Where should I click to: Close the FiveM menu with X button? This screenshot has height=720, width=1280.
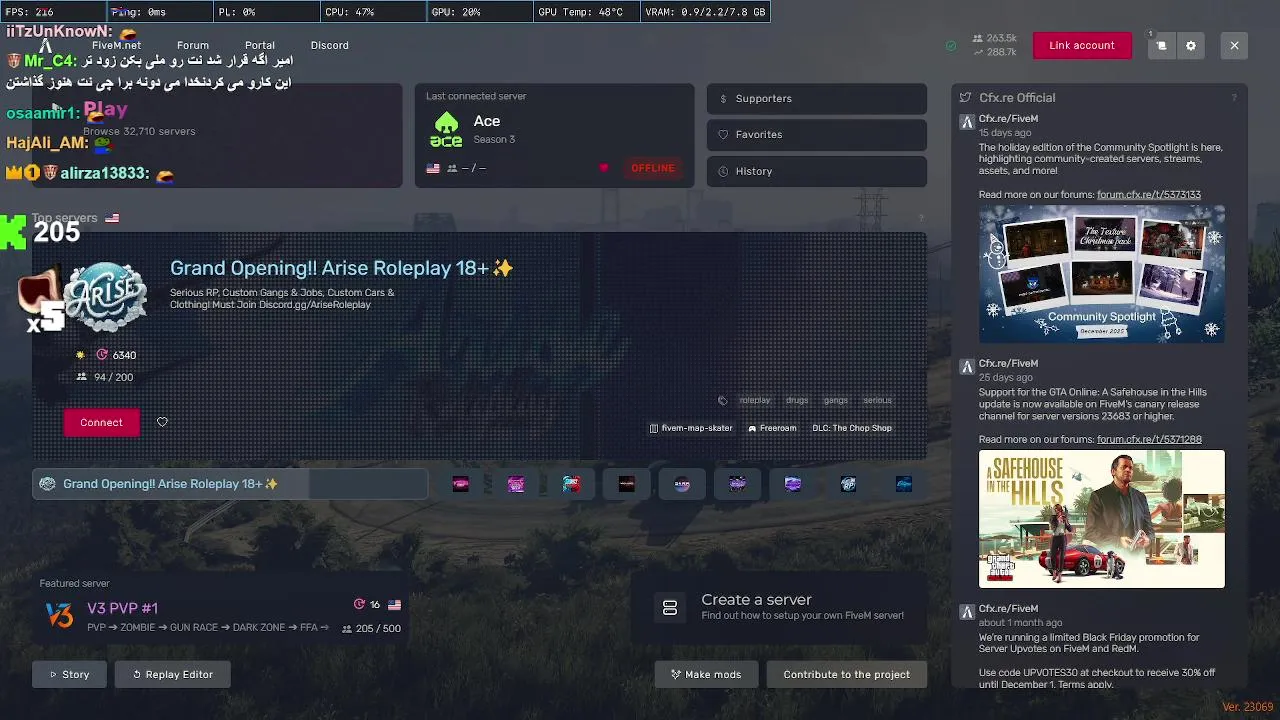(x=1234, y=45)
